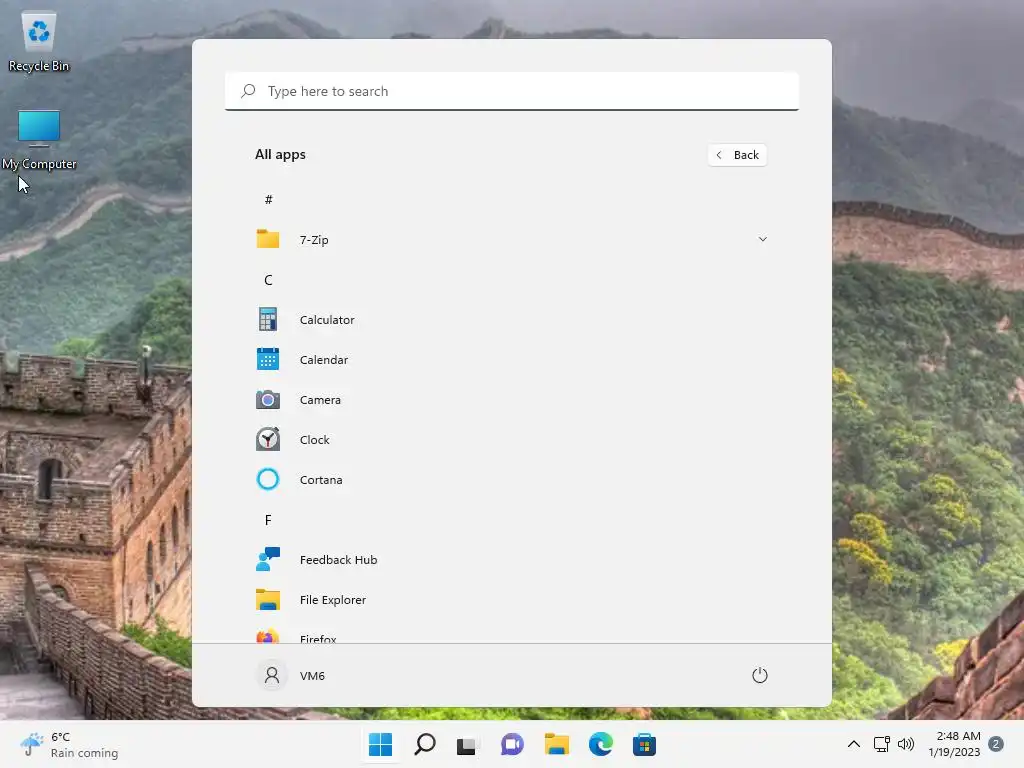Click the search magnifier inside the search box
Screen dimensions: 1024x768
click(x=248, y=91)
